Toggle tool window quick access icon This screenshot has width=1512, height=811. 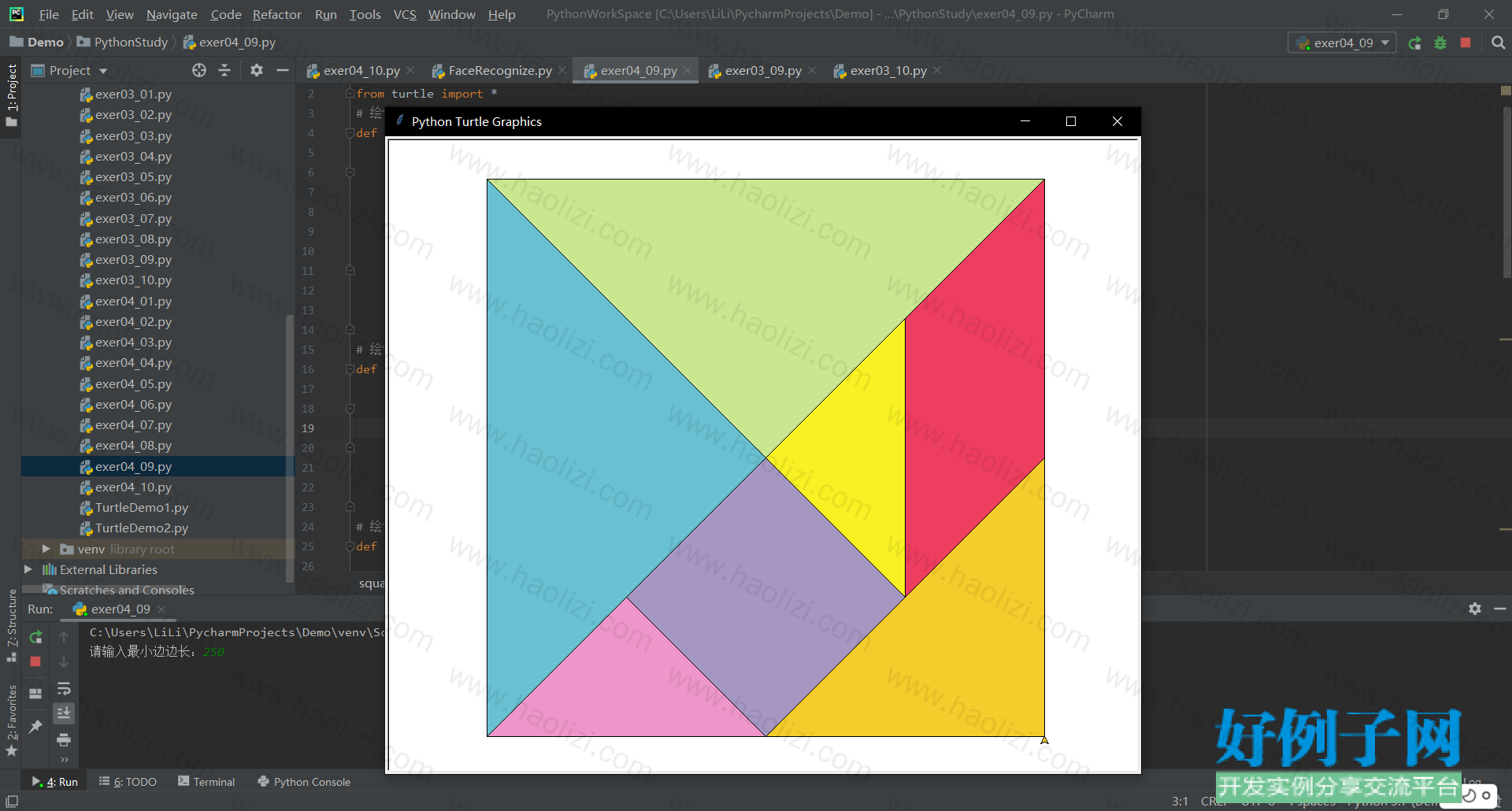(12, 801)
